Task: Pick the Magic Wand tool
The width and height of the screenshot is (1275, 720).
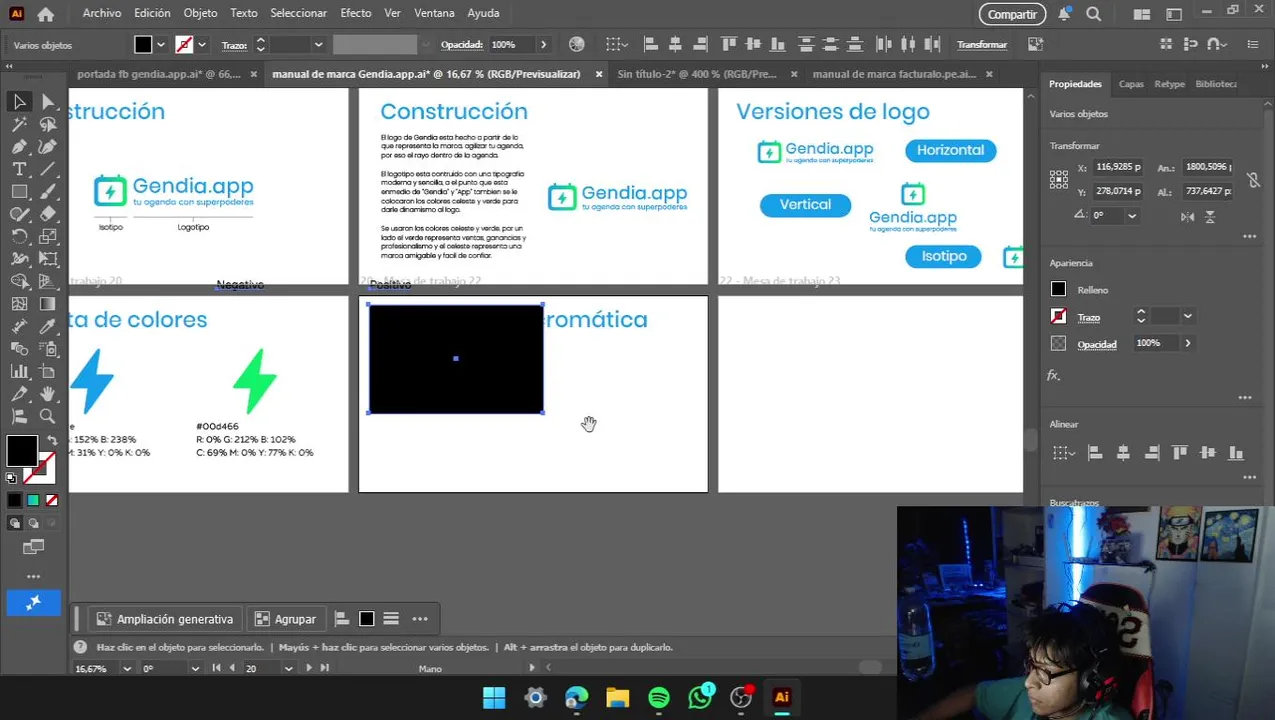Action: (x=19, y=124)
